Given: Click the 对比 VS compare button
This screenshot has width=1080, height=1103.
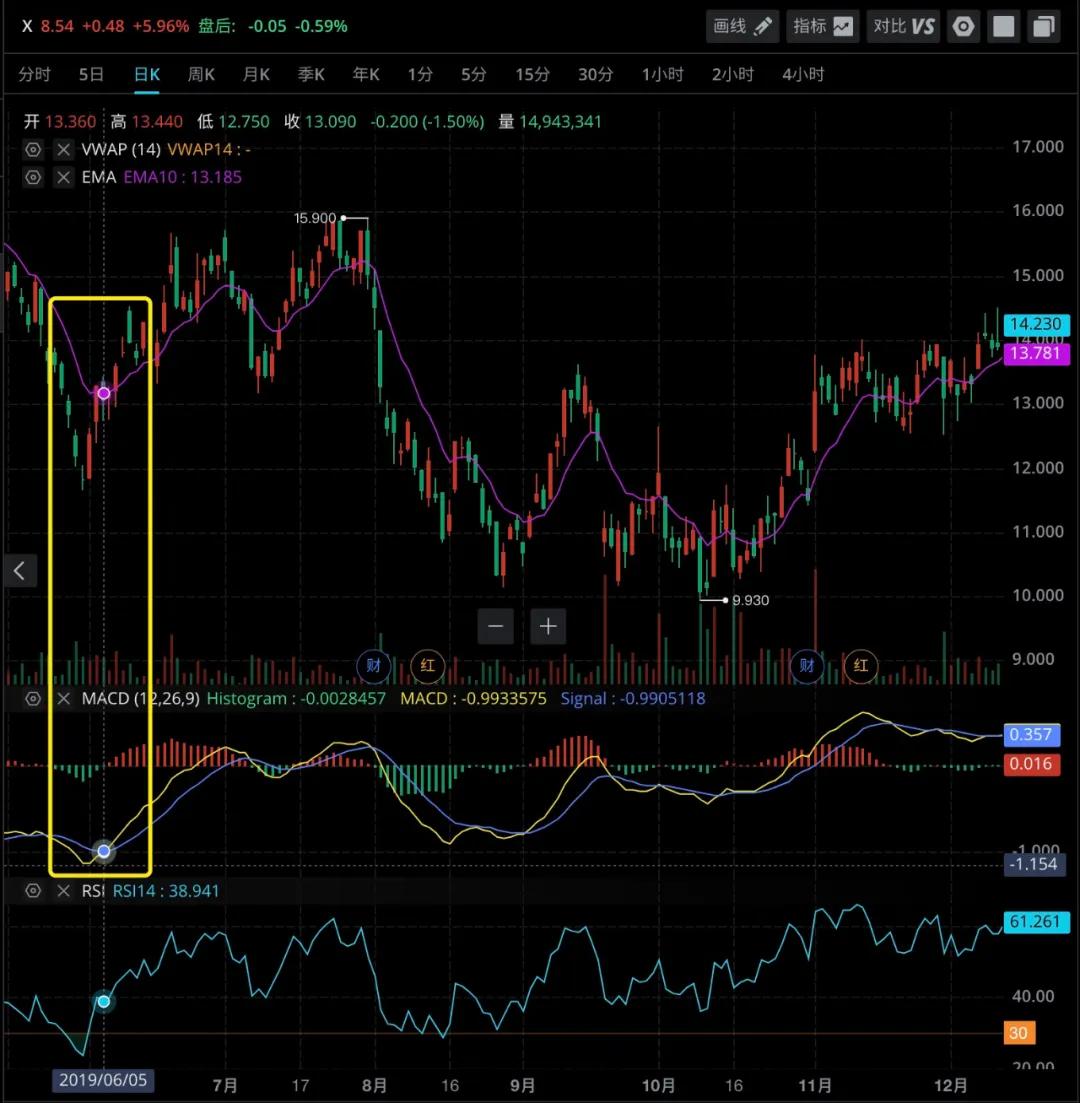Looking at the screenshot, I should coord(903,26).
